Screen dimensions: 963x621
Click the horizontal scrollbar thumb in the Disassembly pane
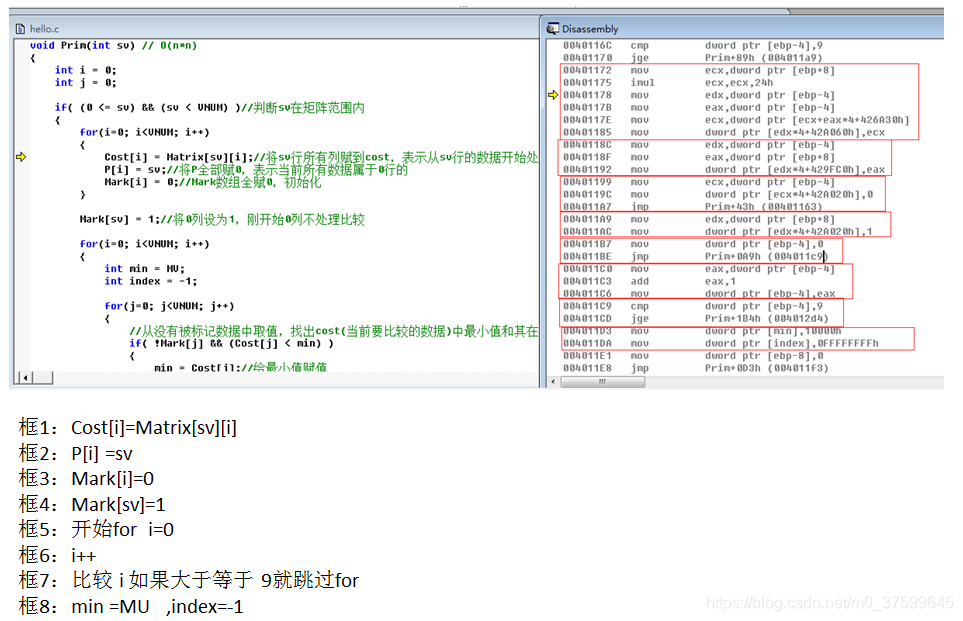tap(602, 382)
